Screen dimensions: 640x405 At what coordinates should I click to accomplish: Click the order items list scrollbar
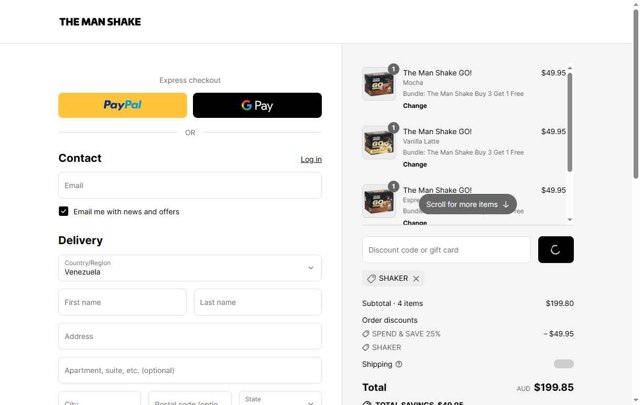point(570,122)
